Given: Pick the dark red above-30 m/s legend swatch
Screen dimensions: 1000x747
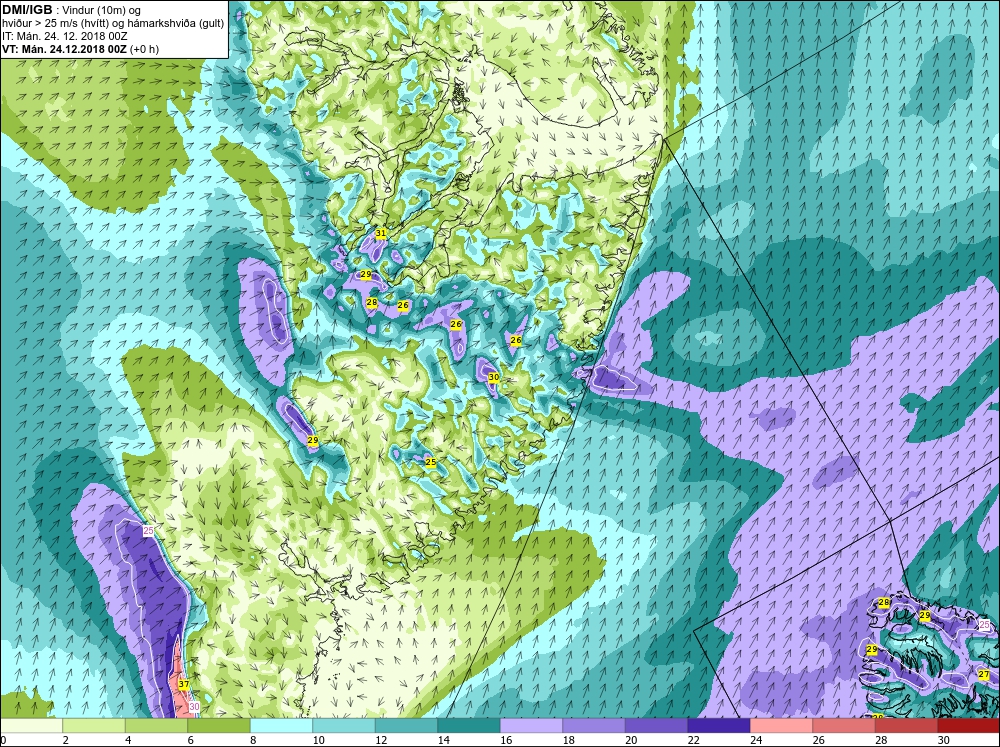Looking at the screenshot, I should point(969,725).
